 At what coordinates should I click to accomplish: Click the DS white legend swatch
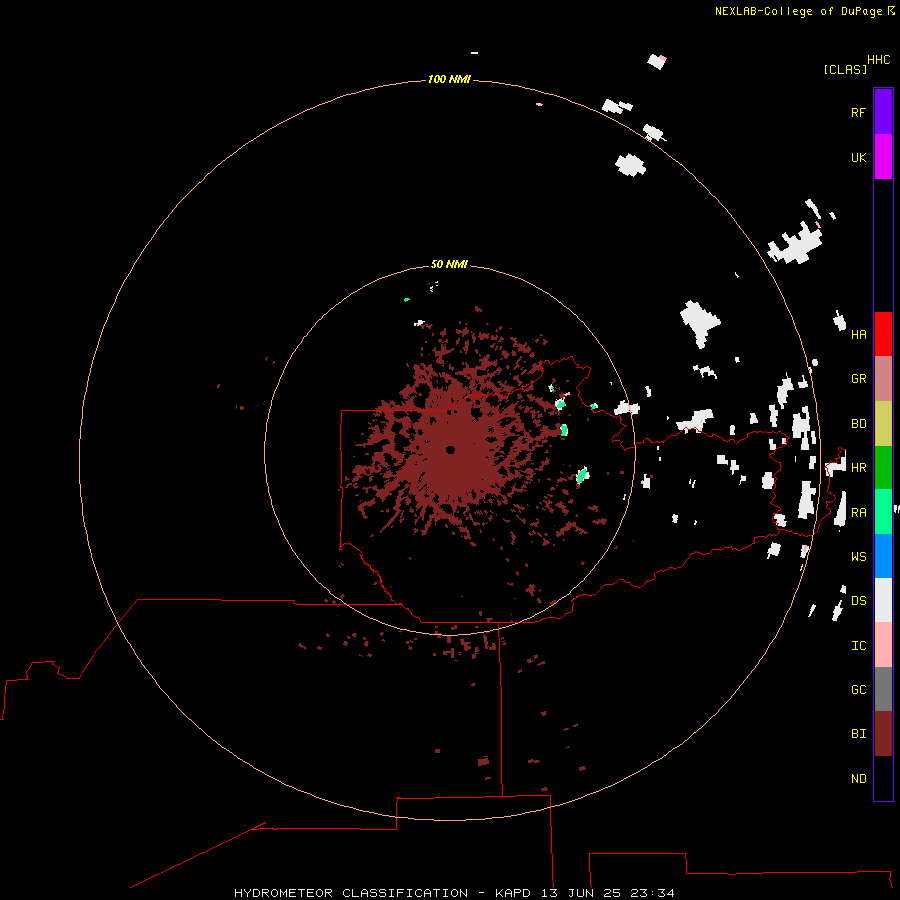point(883,600)
